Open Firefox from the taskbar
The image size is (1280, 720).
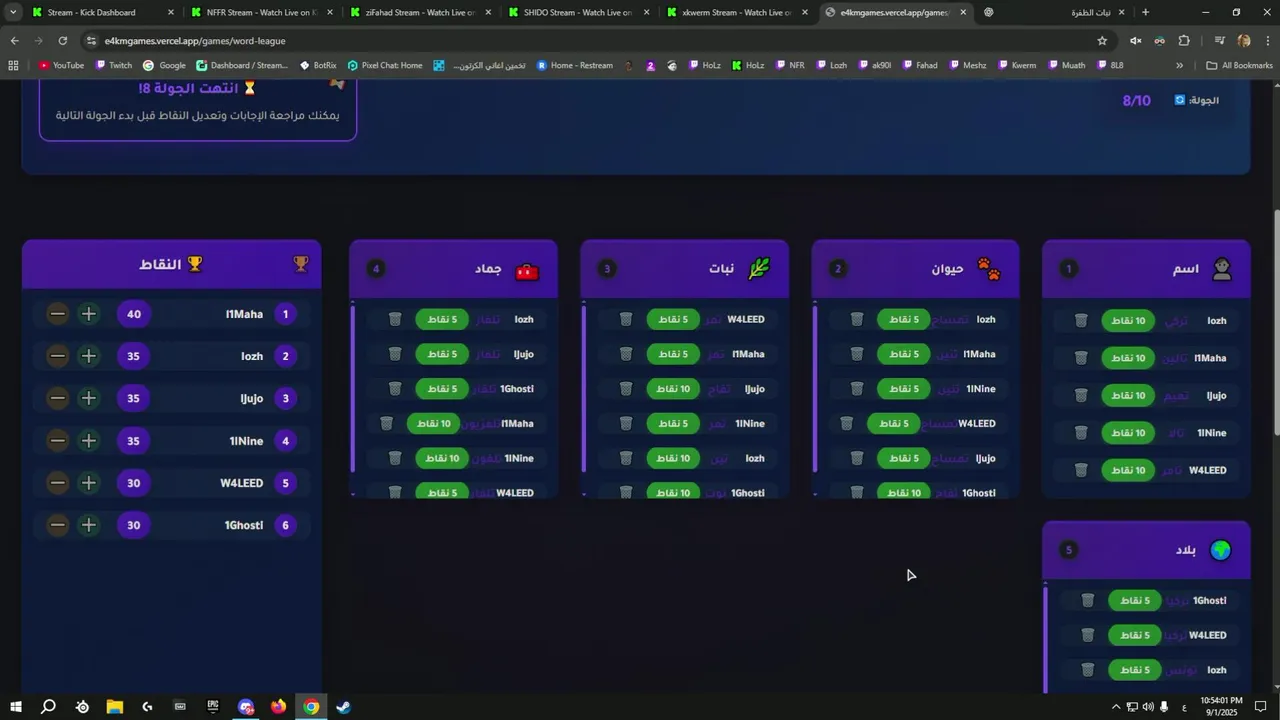[278, 707]
